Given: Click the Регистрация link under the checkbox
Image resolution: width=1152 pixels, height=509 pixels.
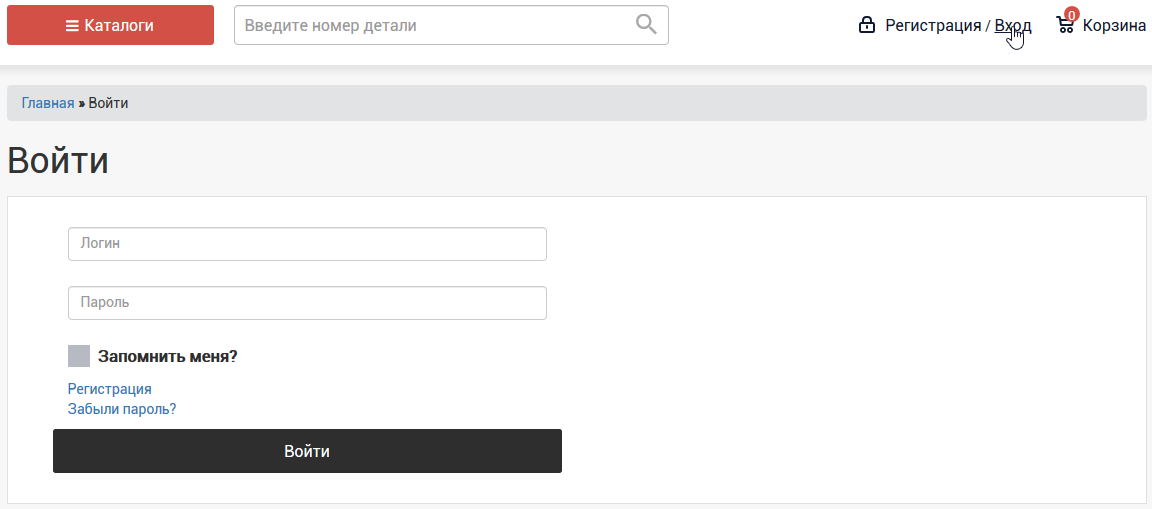Looking at the screenshot, I should click(110, 389).
